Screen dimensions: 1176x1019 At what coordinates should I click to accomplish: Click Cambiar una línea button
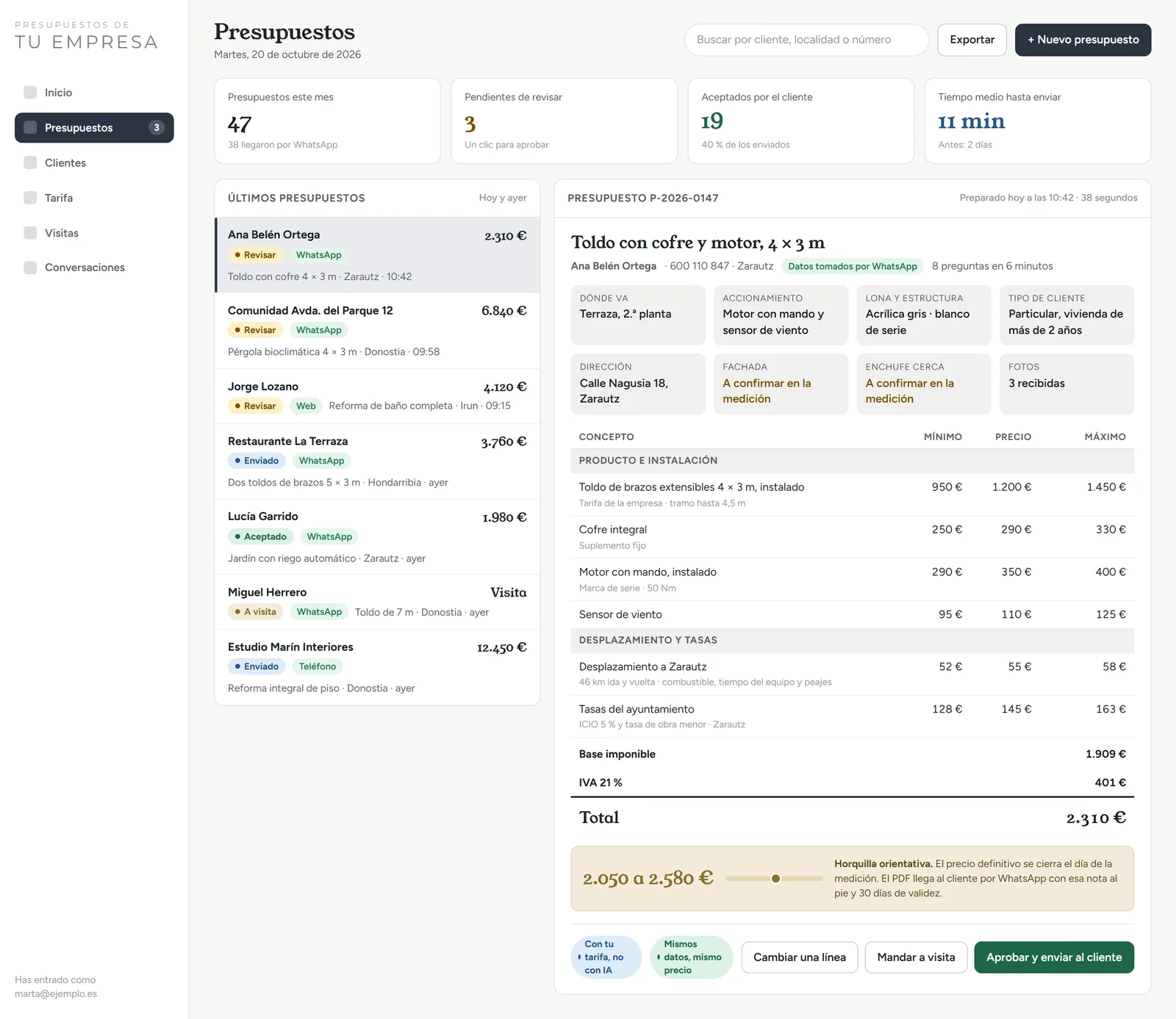pos(800,957)
